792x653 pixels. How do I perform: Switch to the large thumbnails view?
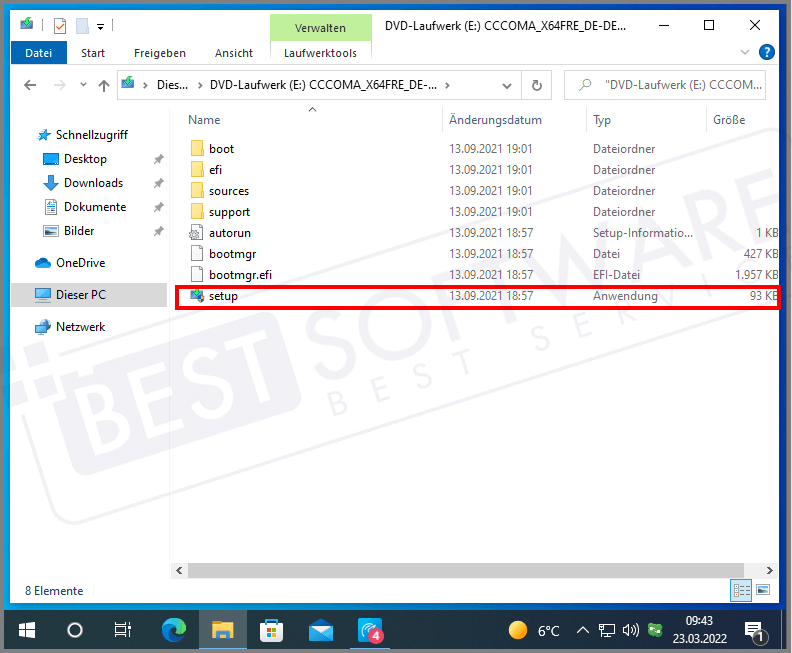(763, 590)
